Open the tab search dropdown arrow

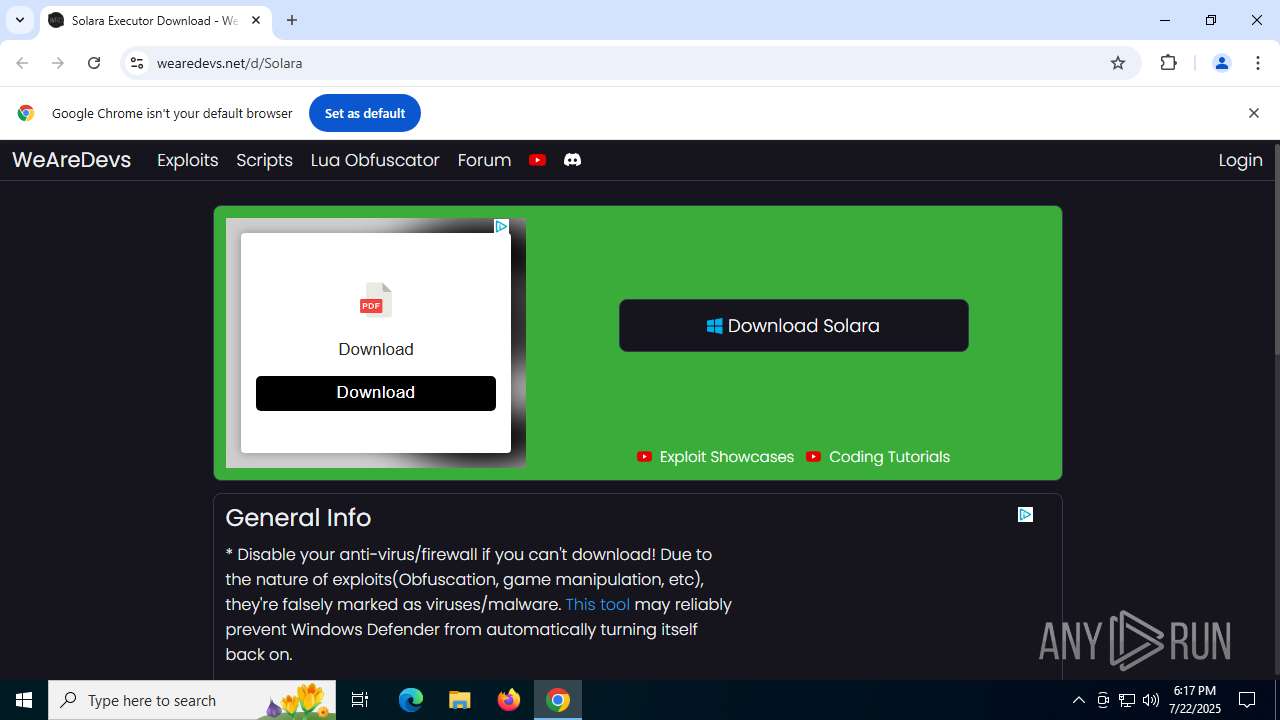click(19, 20)
